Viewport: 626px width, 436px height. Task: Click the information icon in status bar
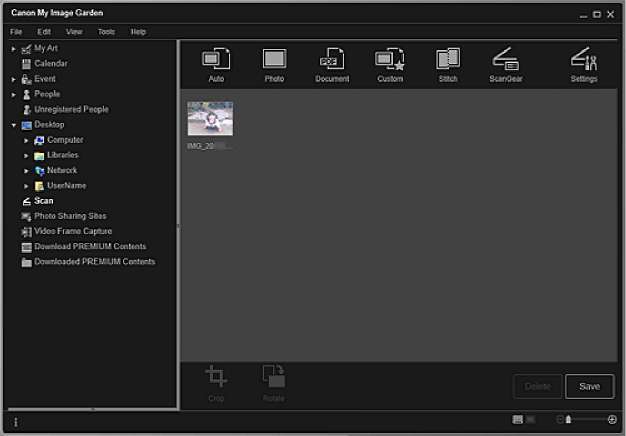[x=15, y=423]
